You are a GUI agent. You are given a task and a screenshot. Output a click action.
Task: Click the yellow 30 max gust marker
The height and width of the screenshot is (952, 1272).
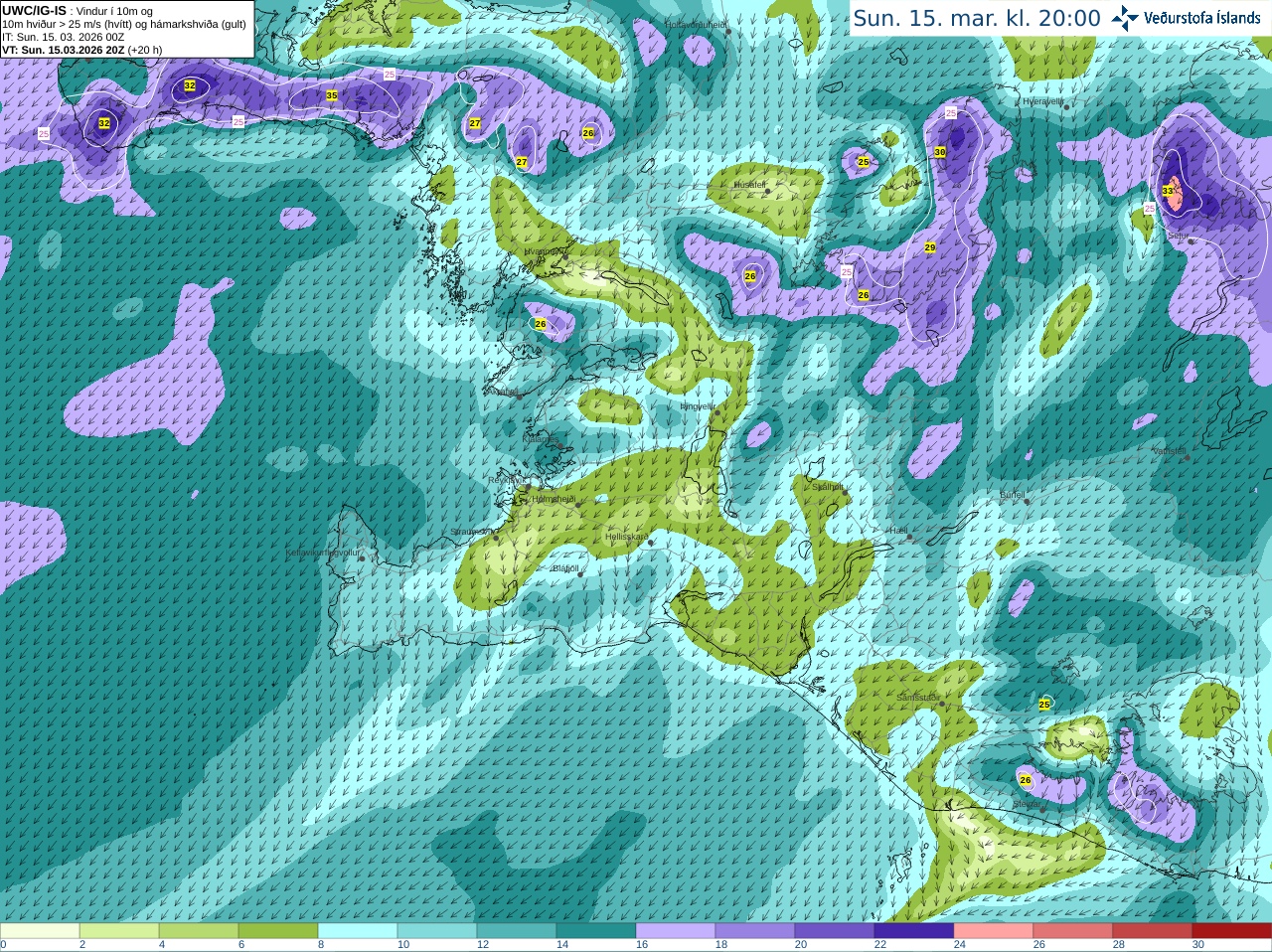(x=939, y=152)
